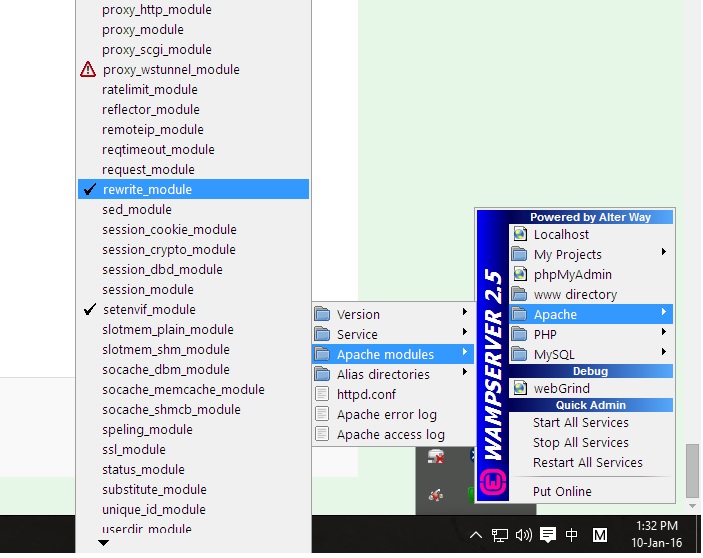Click the Service folder icon

322,334
